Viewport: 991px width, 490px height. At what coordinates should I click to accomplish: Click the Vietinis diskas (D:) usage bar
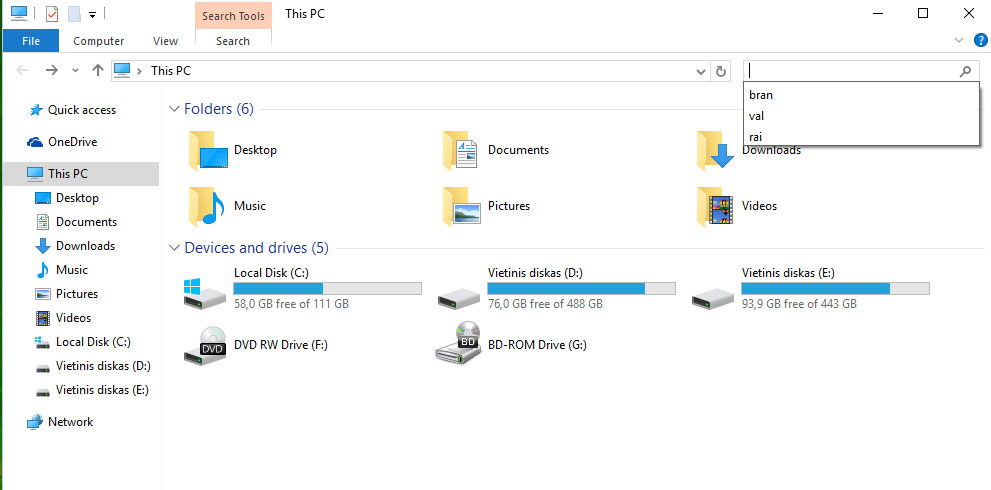581,289
